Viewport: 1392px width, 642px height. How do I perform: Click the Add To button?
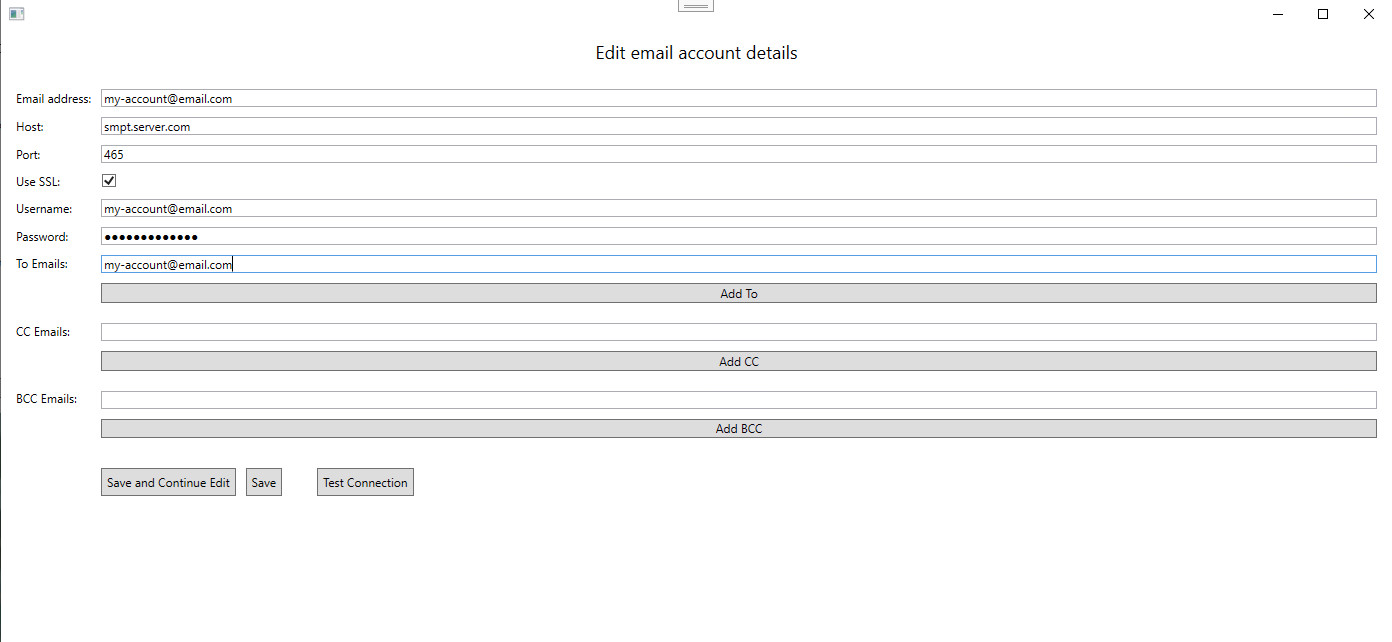click(739, 293)
